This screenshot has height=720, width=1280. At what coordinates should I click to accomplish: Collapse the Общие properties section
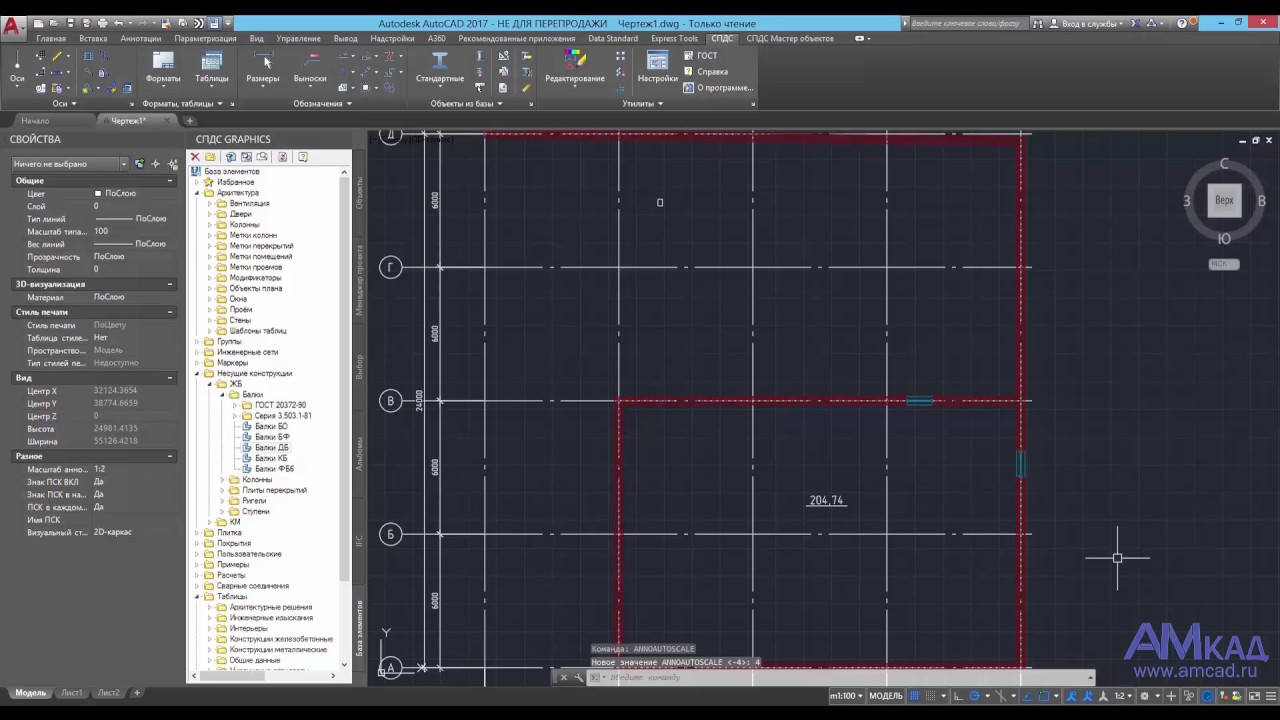pyautogui.click(x=170, y=181)
